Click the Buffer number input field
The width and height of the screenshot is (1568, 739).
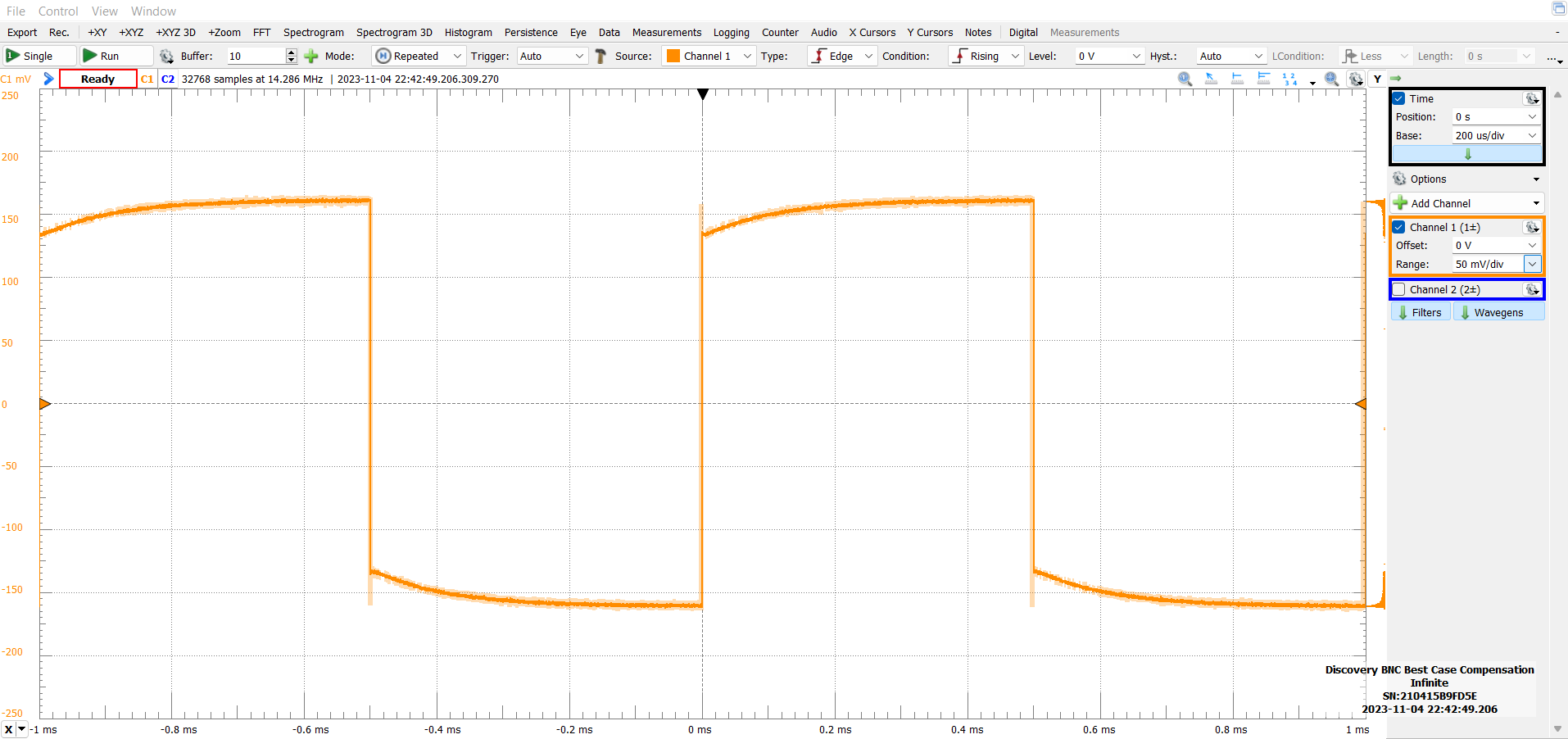coord(256,56)
